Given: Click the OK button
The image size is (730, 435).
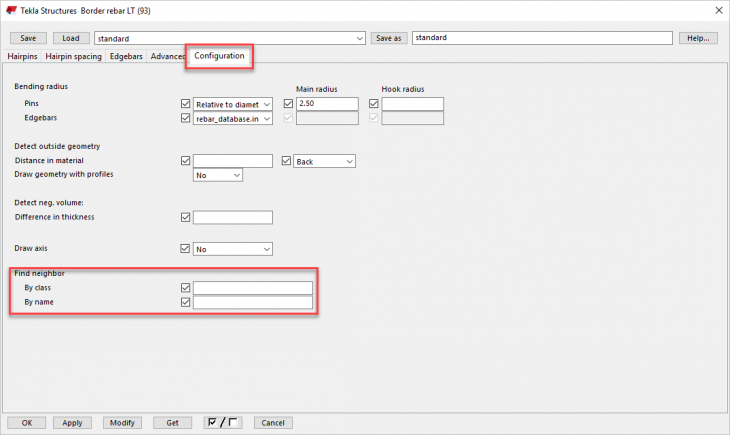Looking at the screenshot, I should (x=27, y=422).
